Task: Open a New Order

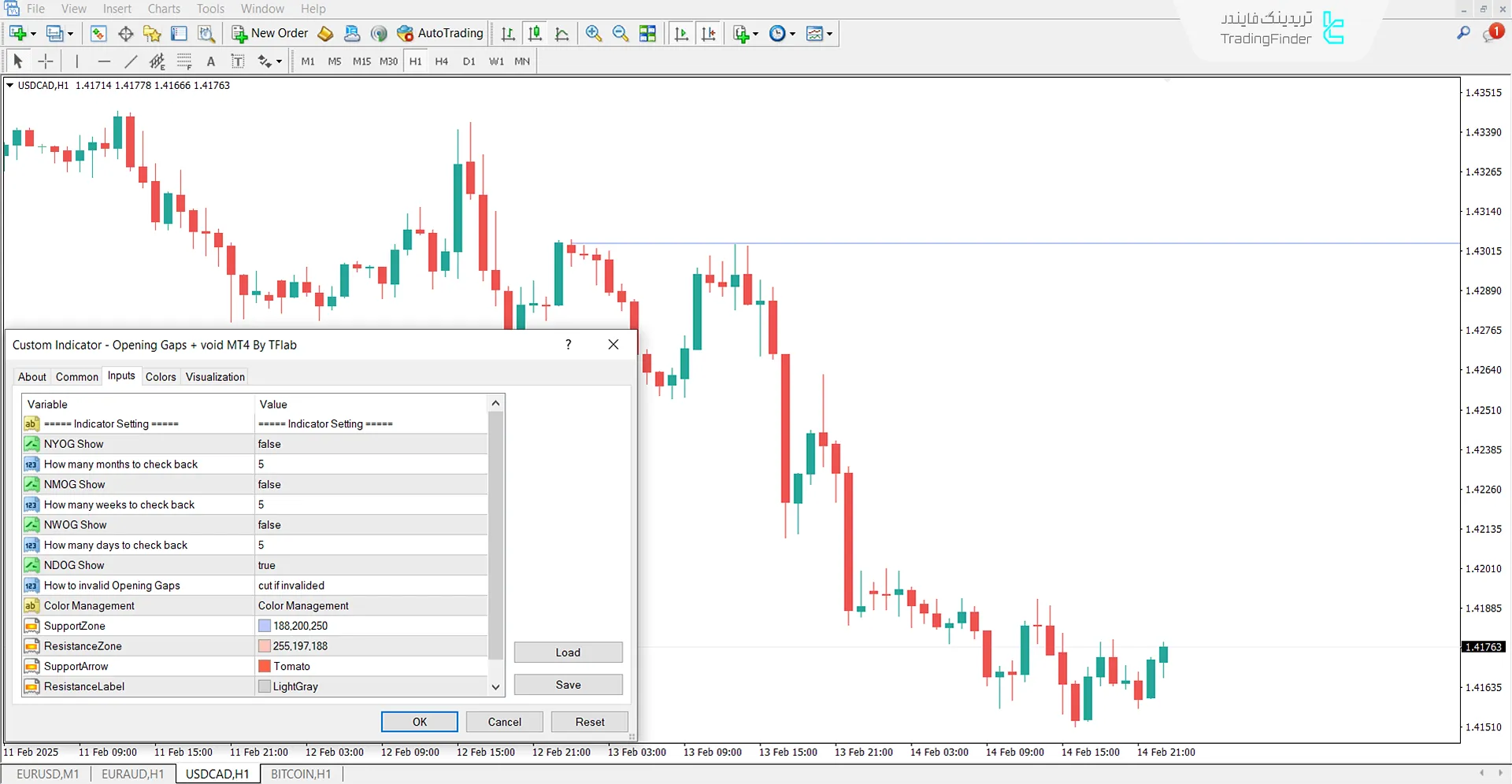Action: [269, 33]
